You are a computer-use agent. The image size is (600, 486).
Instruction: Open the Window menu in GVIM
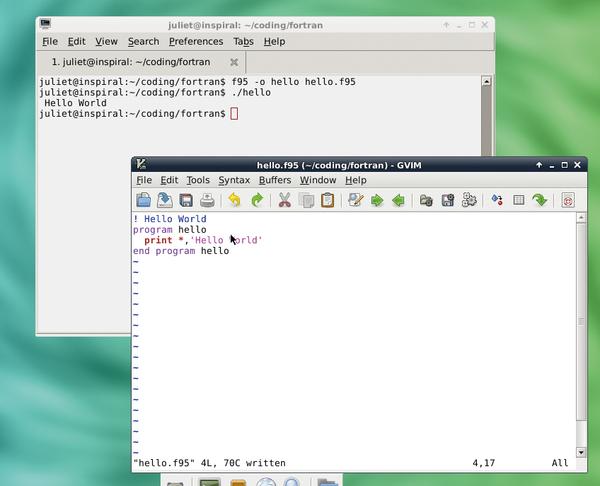point(318,180)
